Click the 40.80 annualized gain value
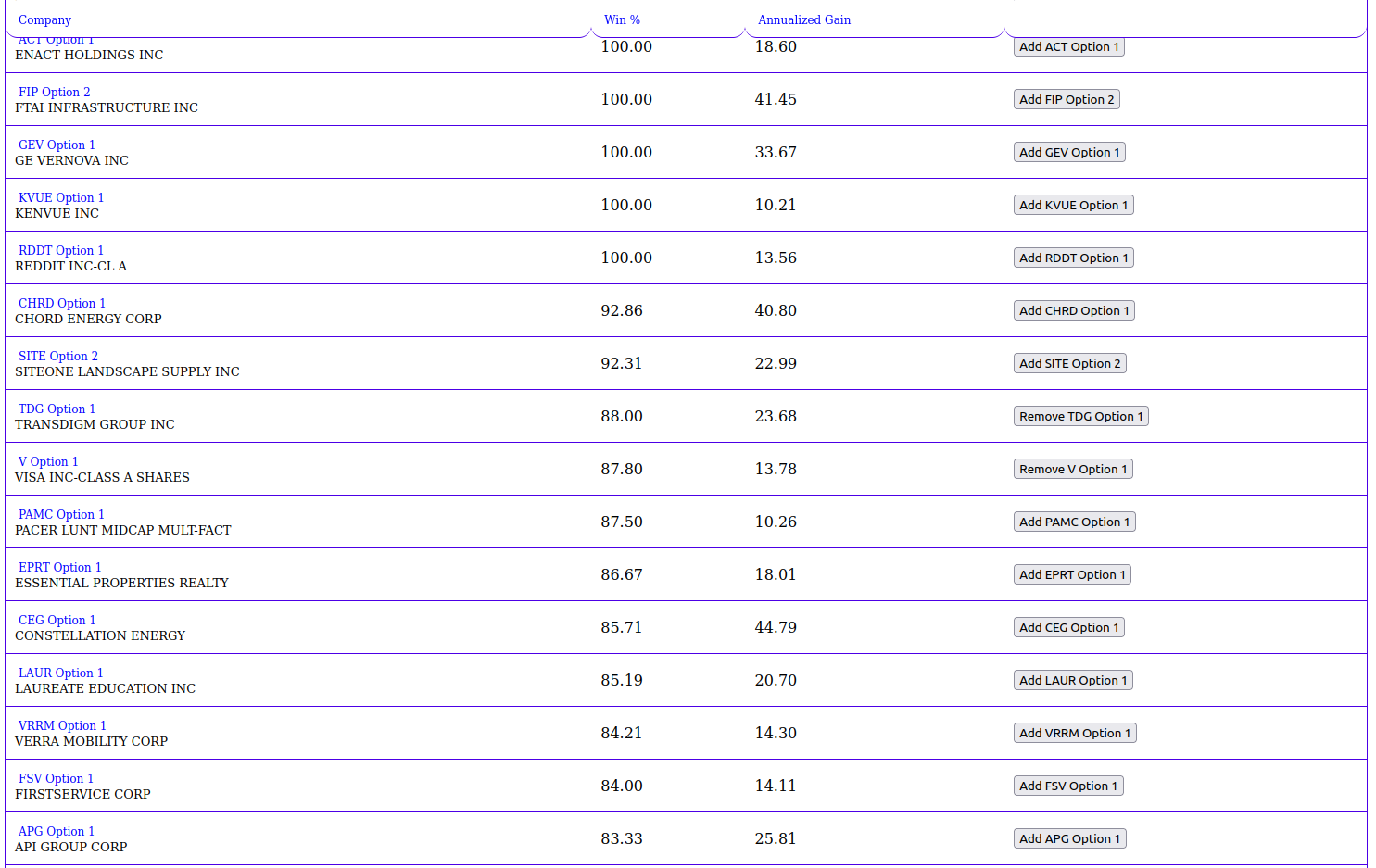The height and width of the screenshot is (868, 1376). [x=776, y=310]
